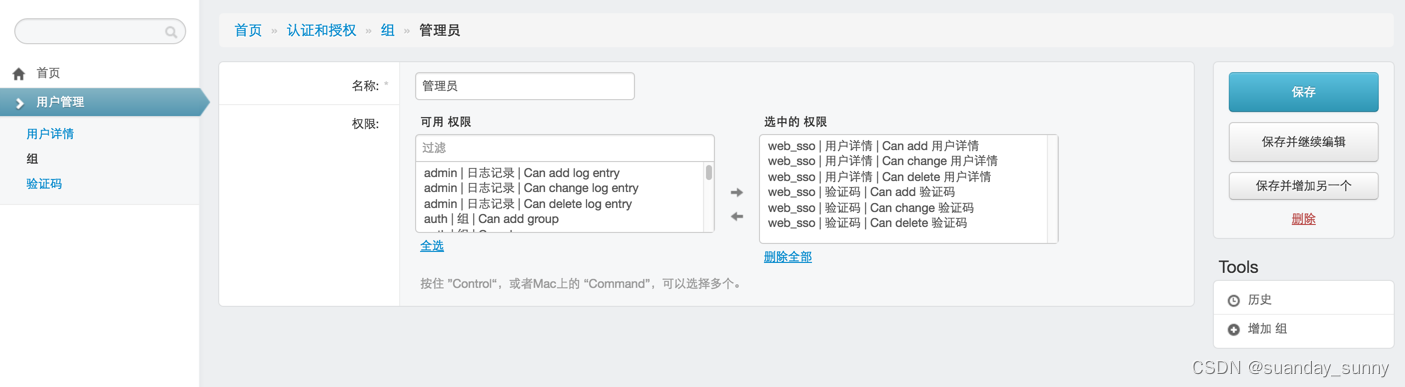1405x387 pixels.
Task: Select 'web_sso | 验证码 | Can change 验证码'
Action: (870, 208)
